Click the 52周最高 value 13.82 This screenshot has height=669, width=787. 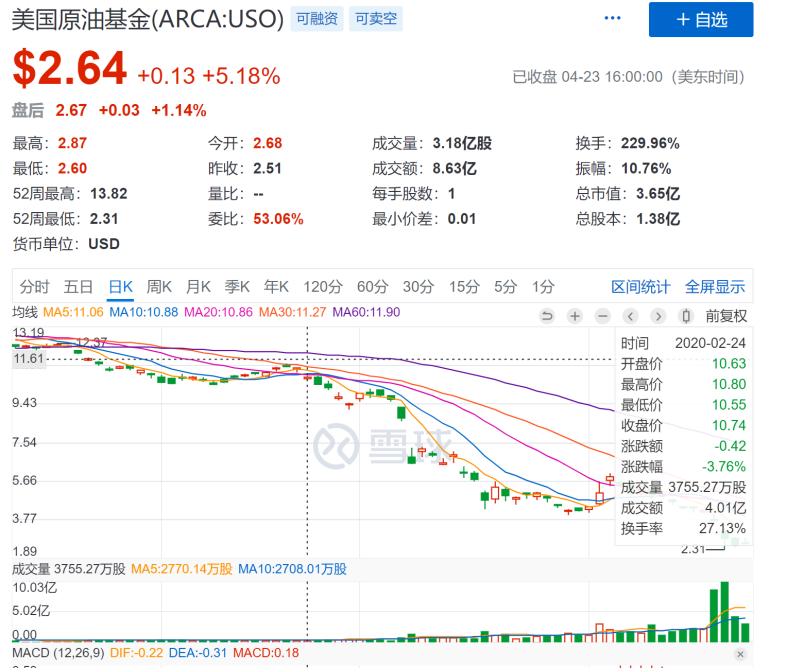click(x=109, y=194)
